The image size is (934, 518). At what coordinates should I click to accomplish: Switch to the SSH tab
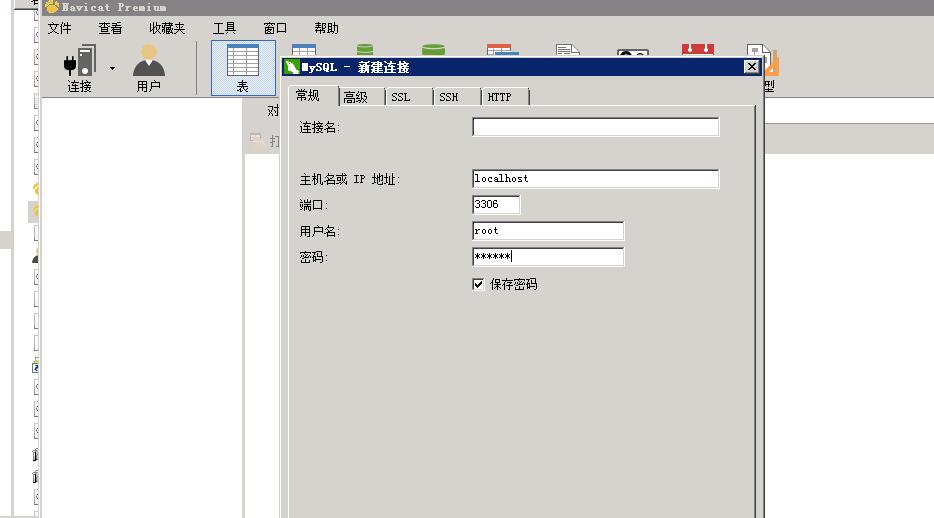(448, 97)
